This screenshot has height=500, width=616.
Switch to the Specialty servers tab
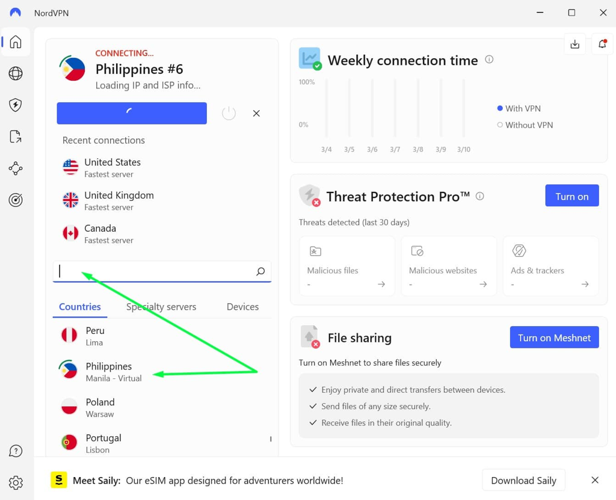(161, 307)
